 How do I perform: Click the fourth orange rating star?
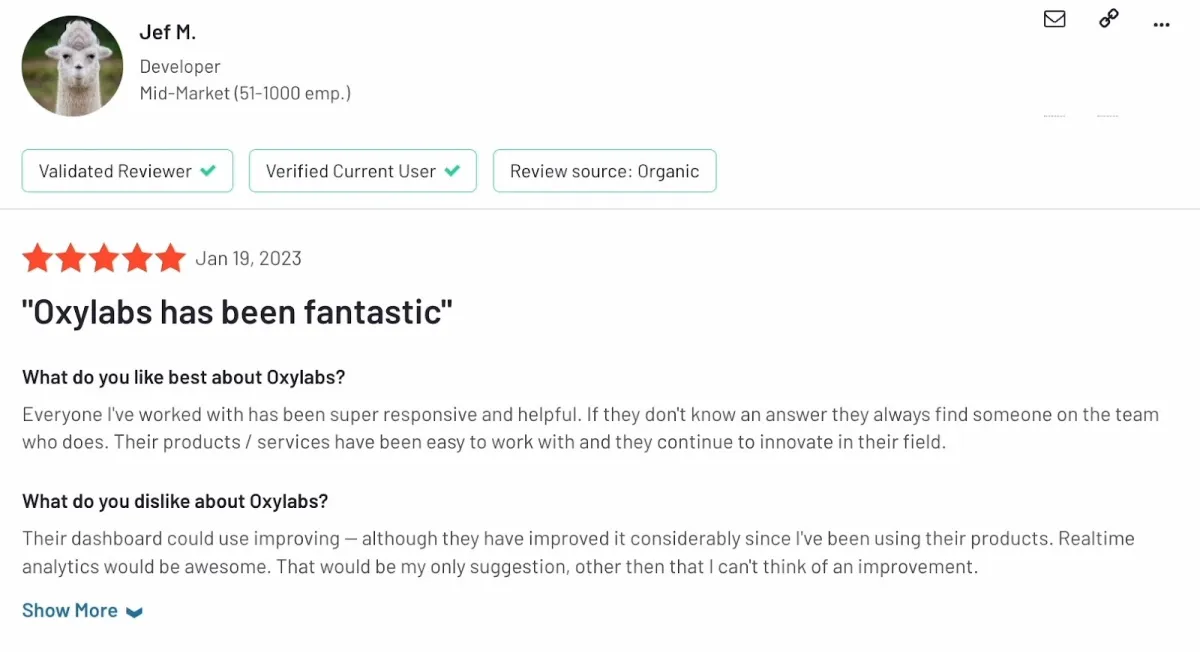pos(137,258)
